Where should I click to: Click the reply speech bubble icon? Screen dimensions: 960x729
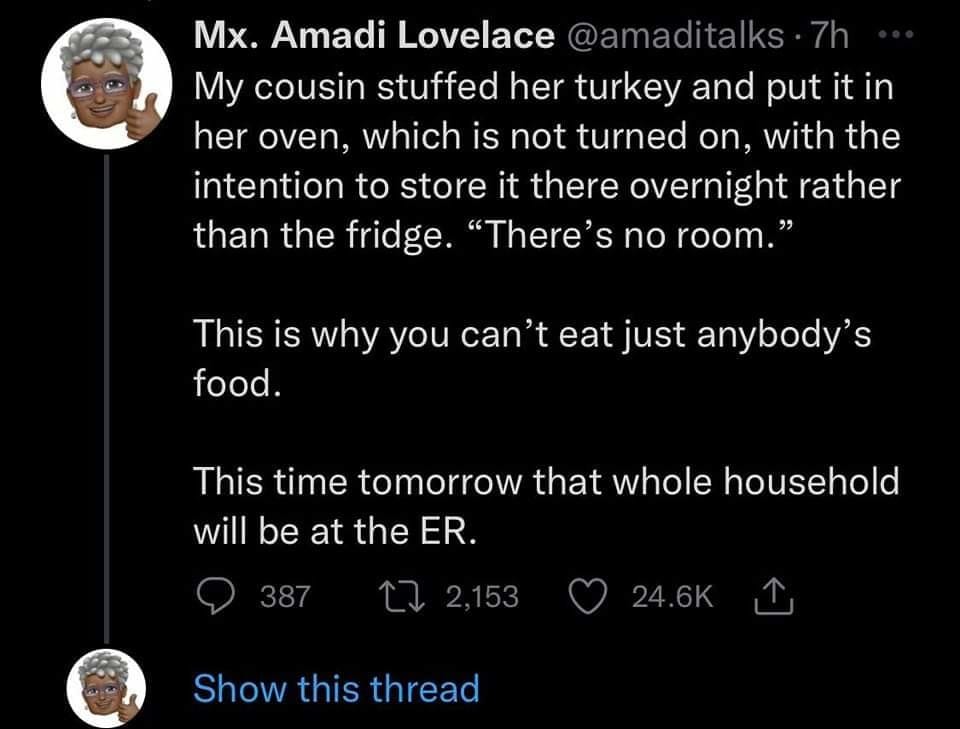(x=214, y=597)
